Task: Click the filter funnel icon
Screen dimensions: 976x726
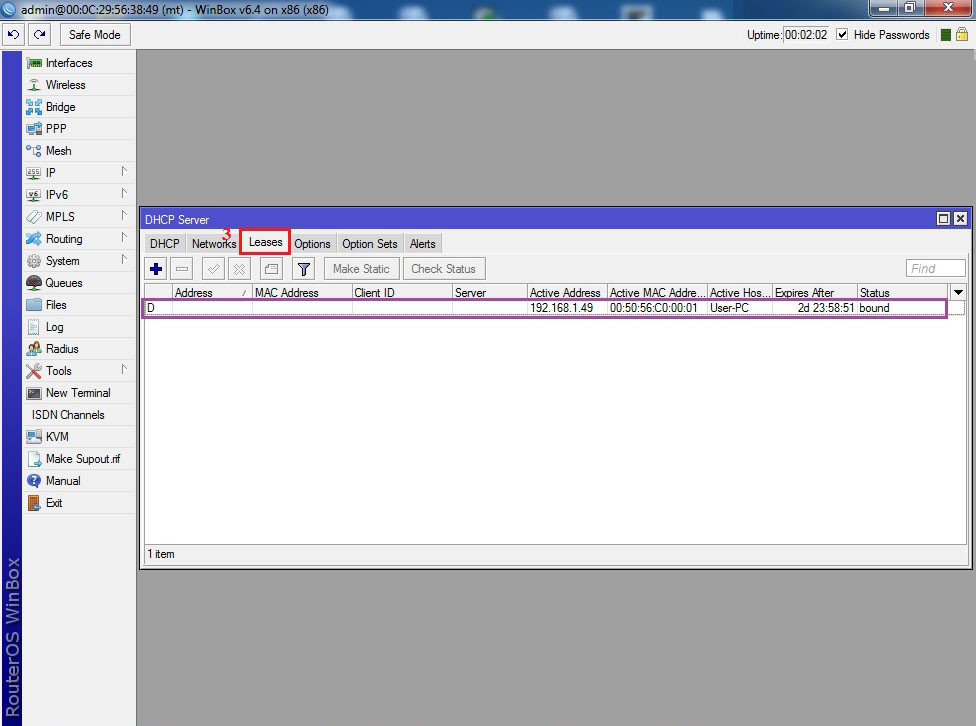Action: [304, 269]
